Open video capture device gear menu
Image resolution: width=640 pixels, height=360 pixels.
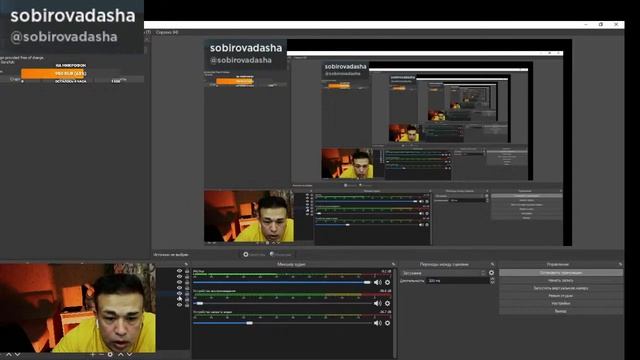[x=387, y=323]
